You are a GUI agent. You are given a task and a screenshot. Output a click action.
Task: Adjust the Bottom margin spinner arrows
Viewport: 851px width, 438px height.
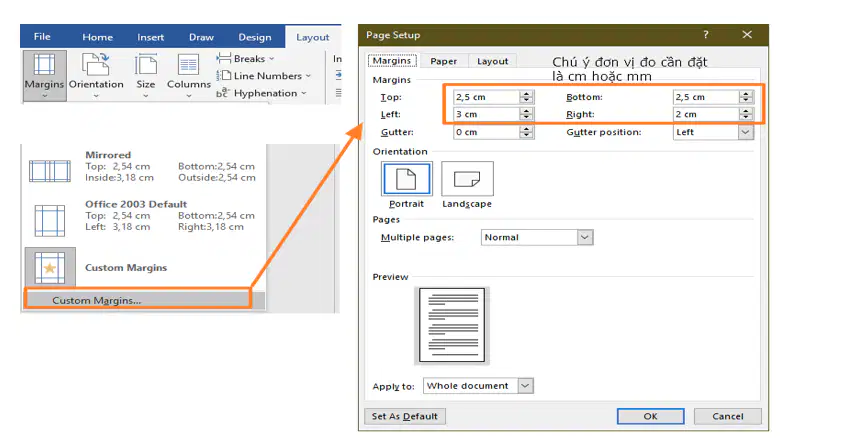[746, 97]
